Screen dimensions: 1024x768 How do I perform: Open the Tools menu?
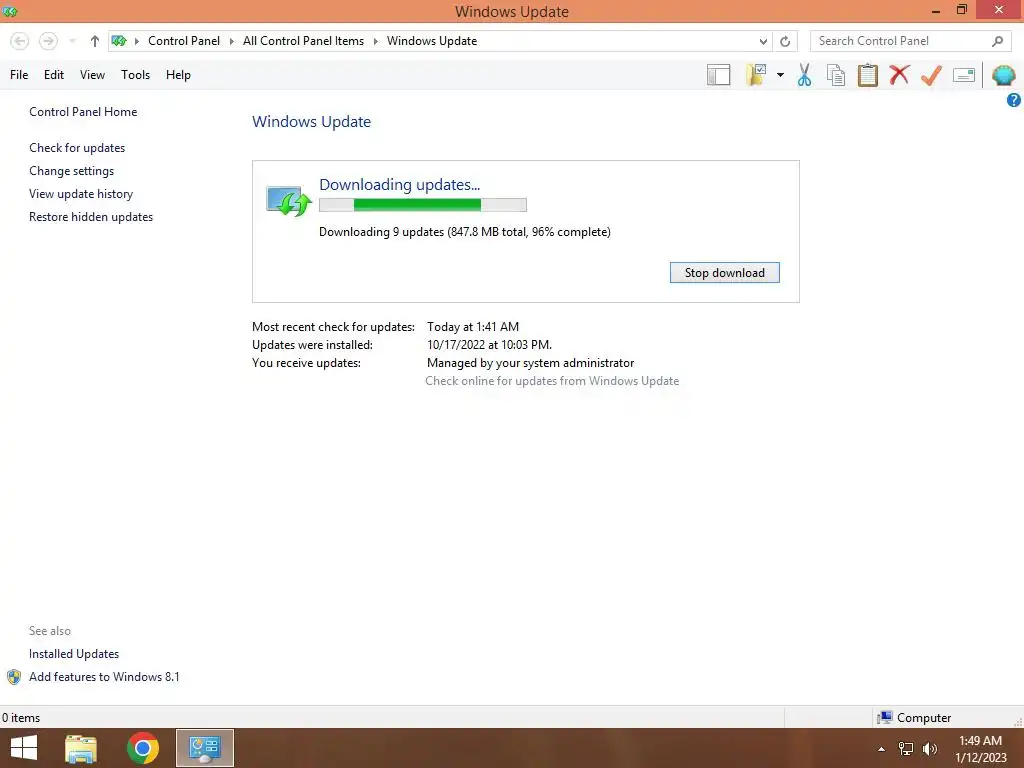pos(135,74)
